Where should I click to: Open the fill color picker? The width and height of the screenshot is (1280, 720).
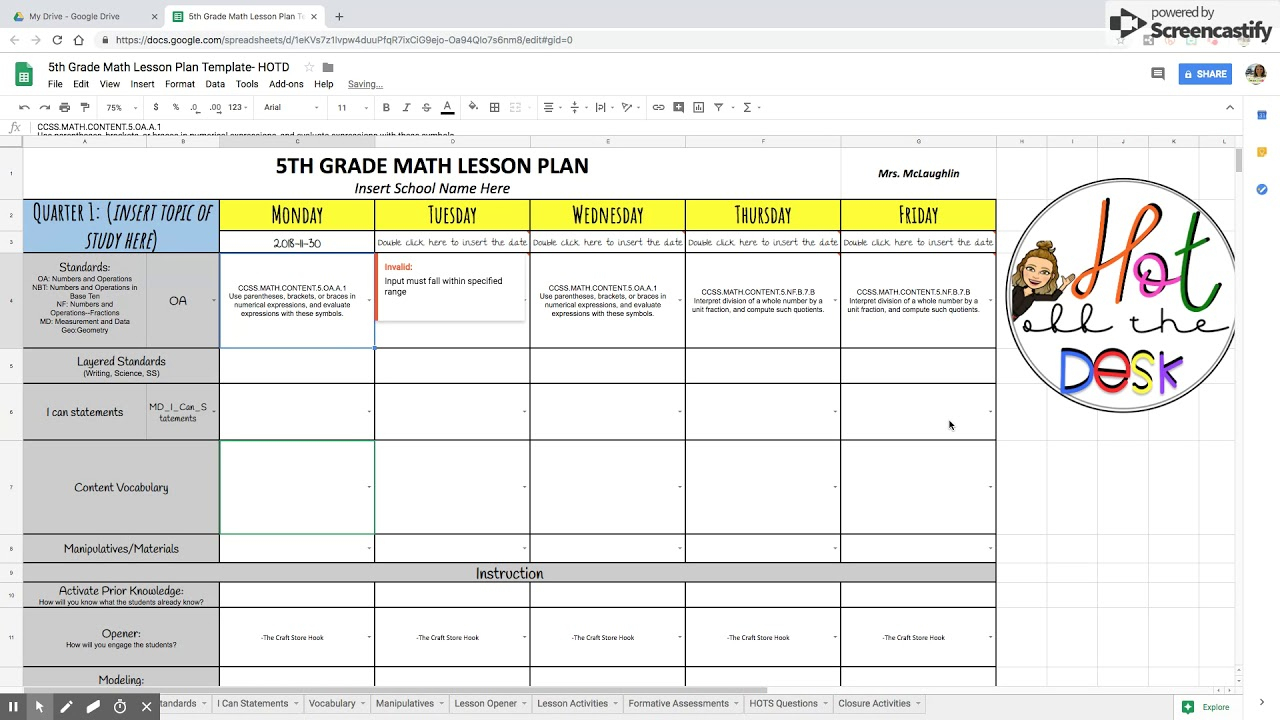(x=473, y=107)
